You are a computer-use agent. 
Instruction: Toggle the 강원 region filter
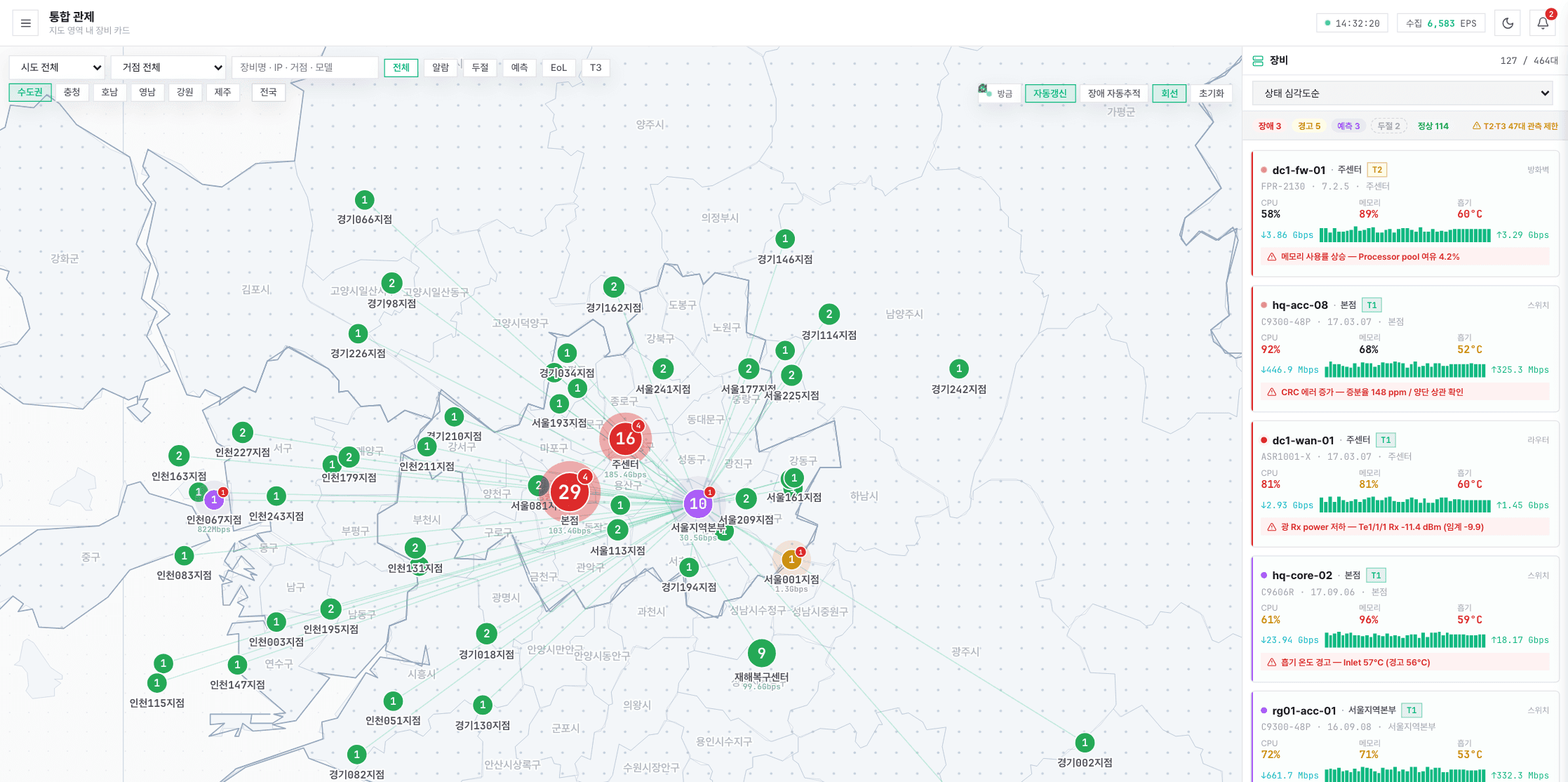[x=185, y=92]
